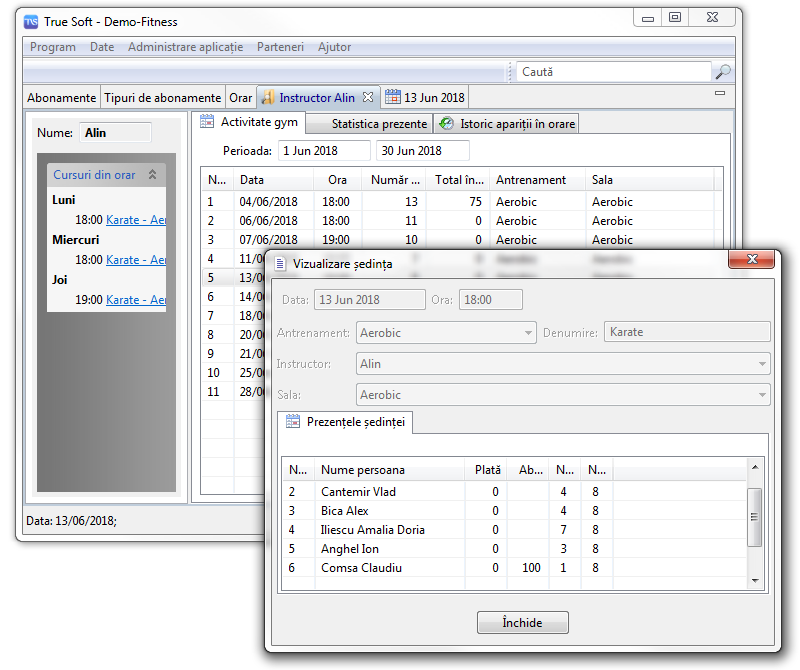Click the Instructor Alin tab icon
Viewport: 800px width, 670px height.
click(x=267, y=98)
